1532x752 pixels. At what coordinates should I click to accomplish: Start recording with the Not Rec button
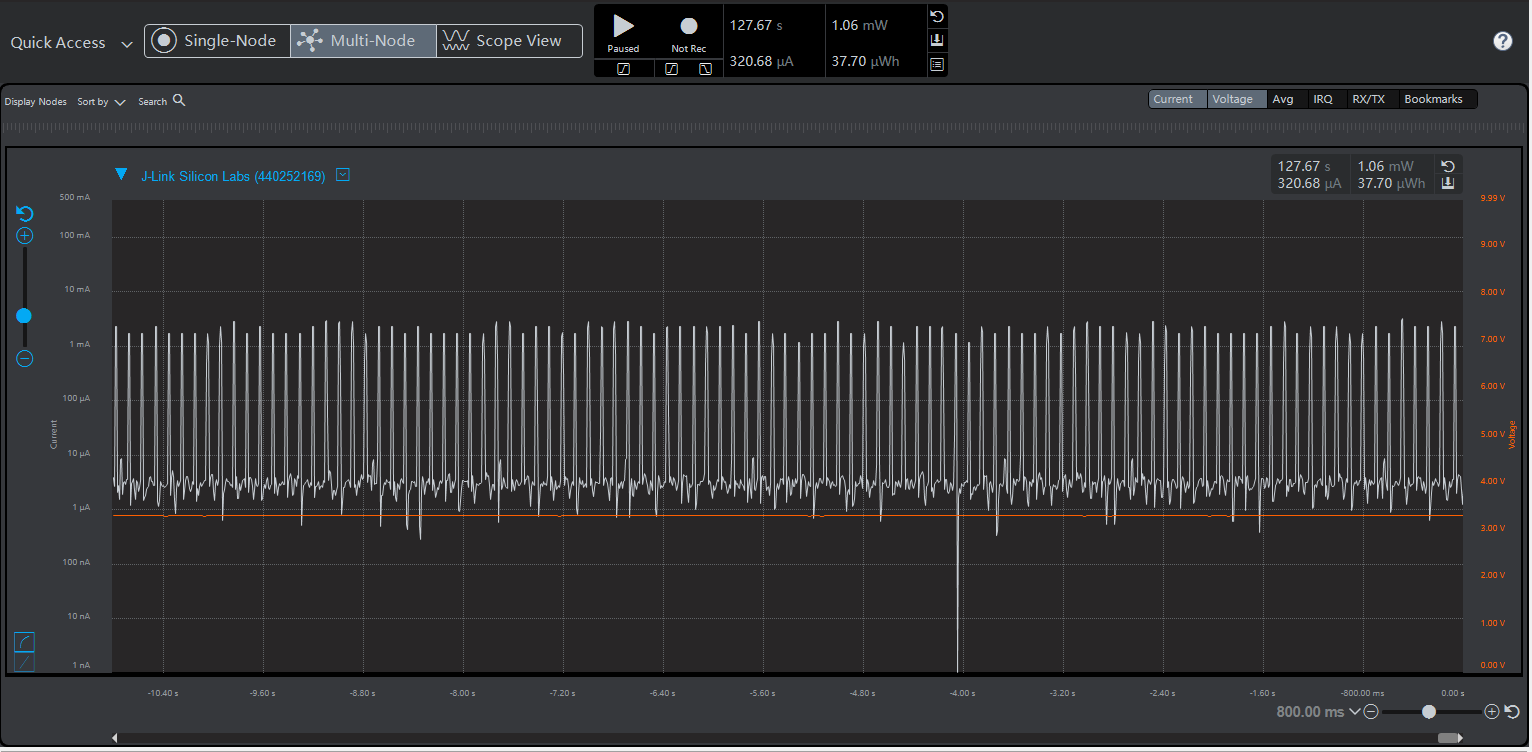click(688, 32)
